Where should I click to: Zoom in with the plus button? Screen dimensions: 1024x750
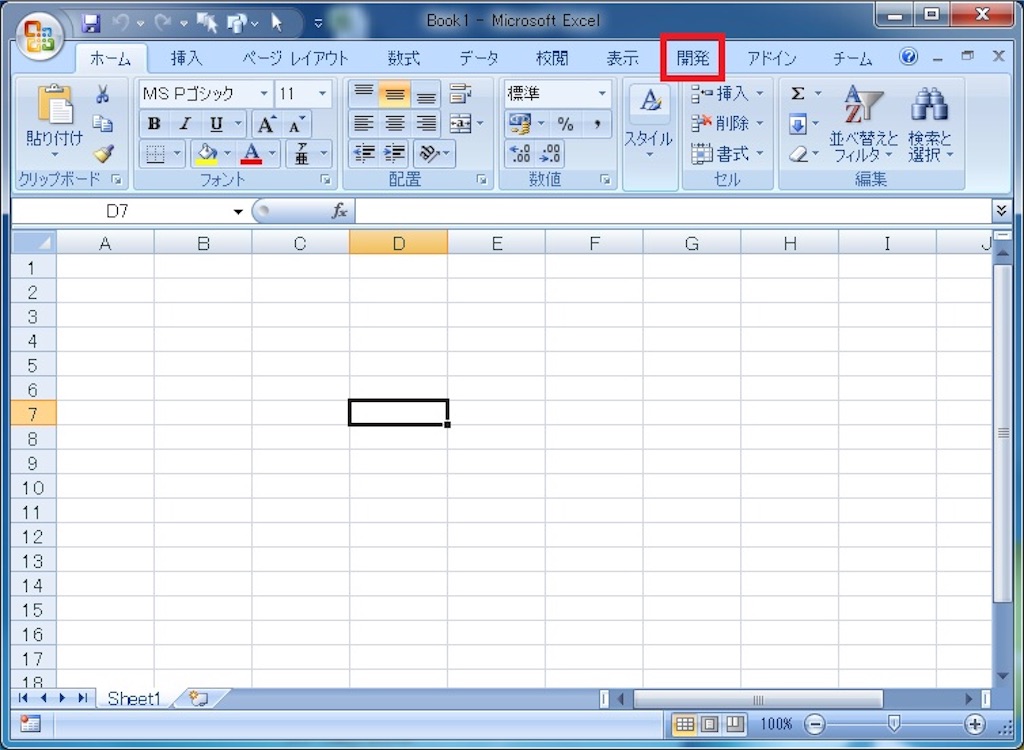coord(974,724)
